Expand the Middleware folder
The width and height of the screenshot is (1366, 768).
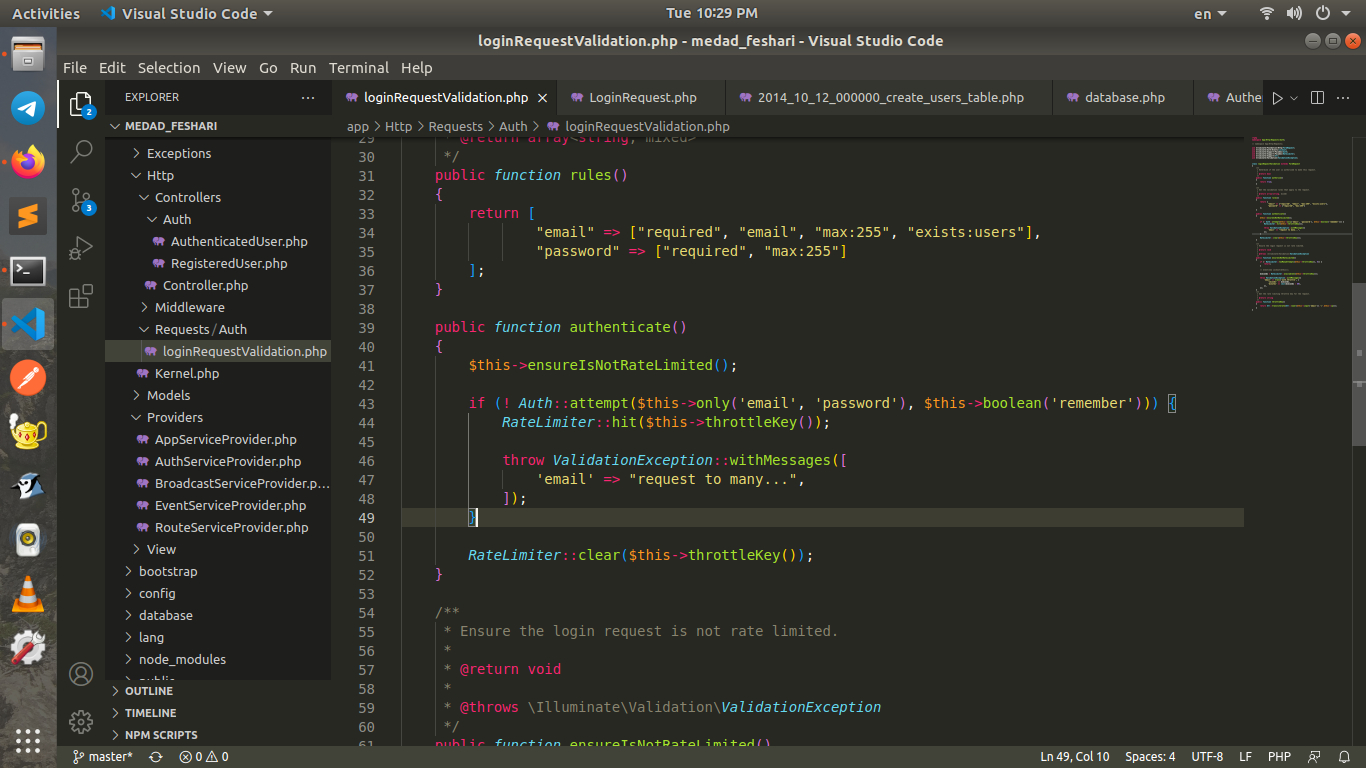point(218,307)
